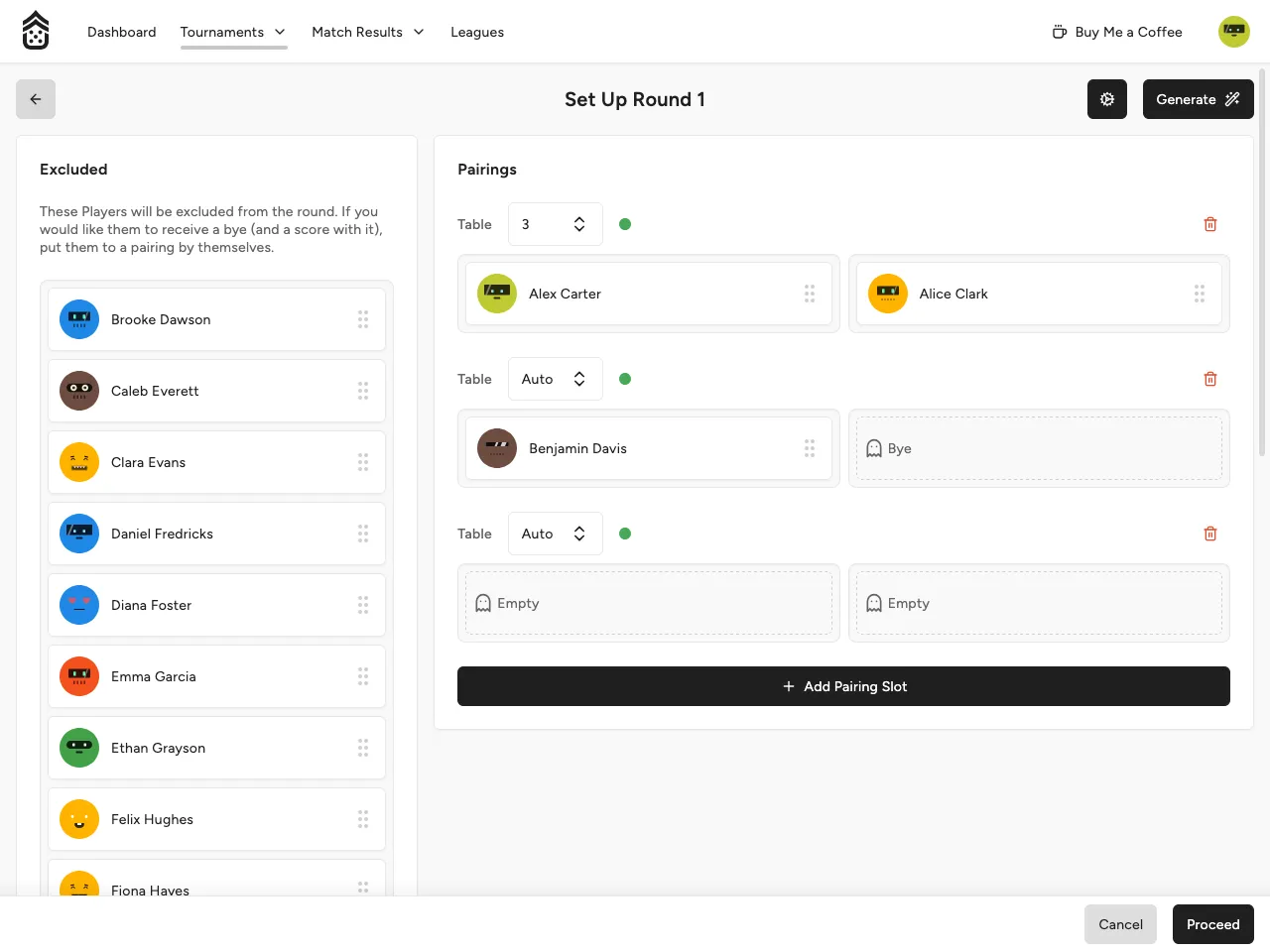
Task: Go back with the arrow button
Action: click(x=36, y=99)
